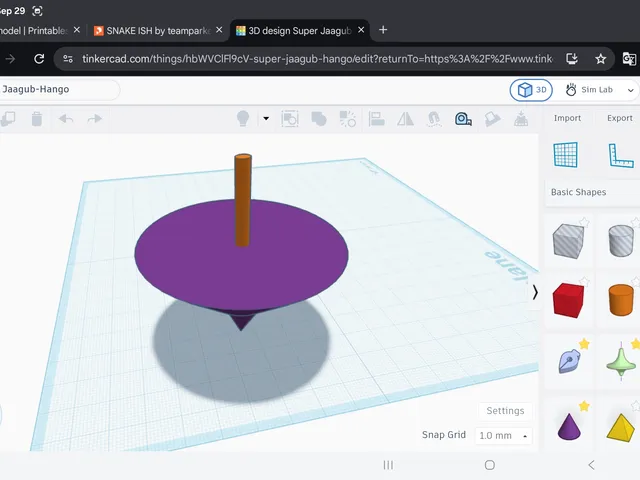The height and width of the screenshot is (480, 640).
Task: Toggle the 3D design view button
Action: pos(531,90)
